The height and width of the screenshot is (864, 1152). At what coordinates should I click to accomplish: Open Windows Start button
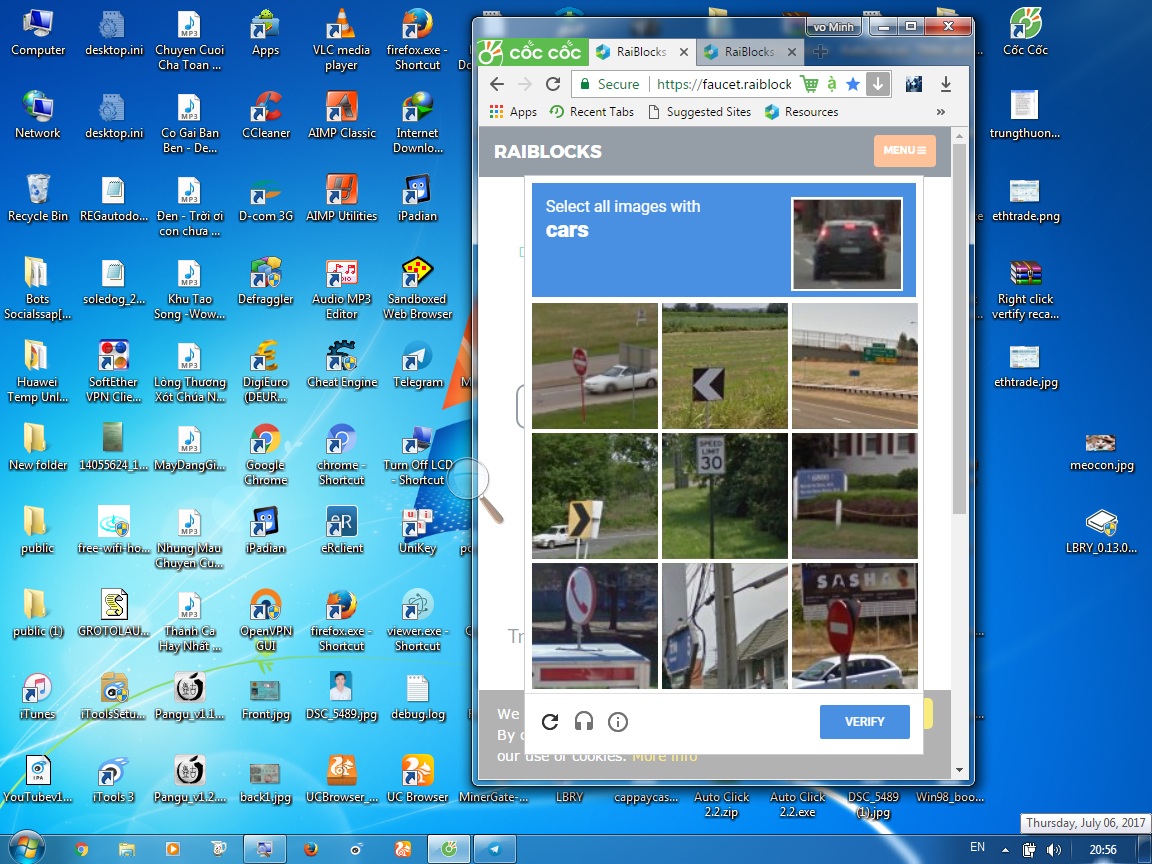click(x=26, y=849)
